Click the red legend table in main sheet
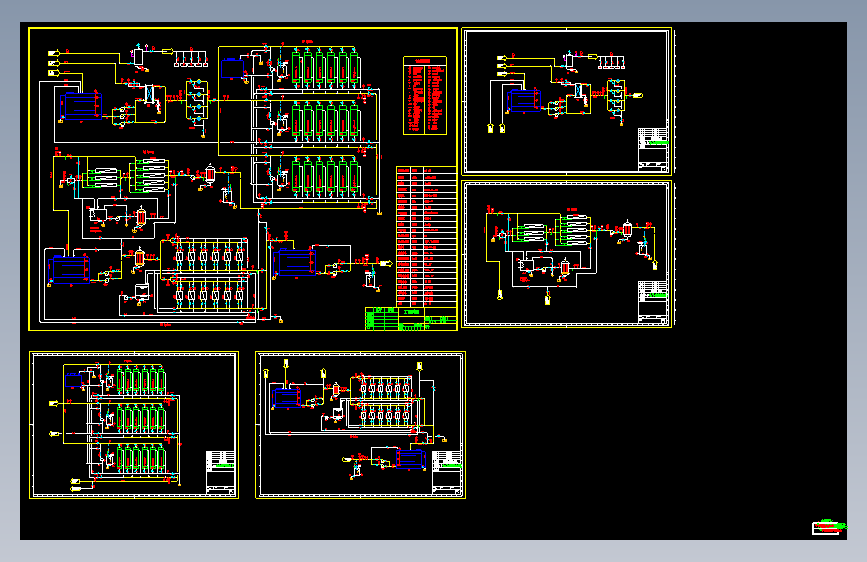 click(x=425, y=95)
